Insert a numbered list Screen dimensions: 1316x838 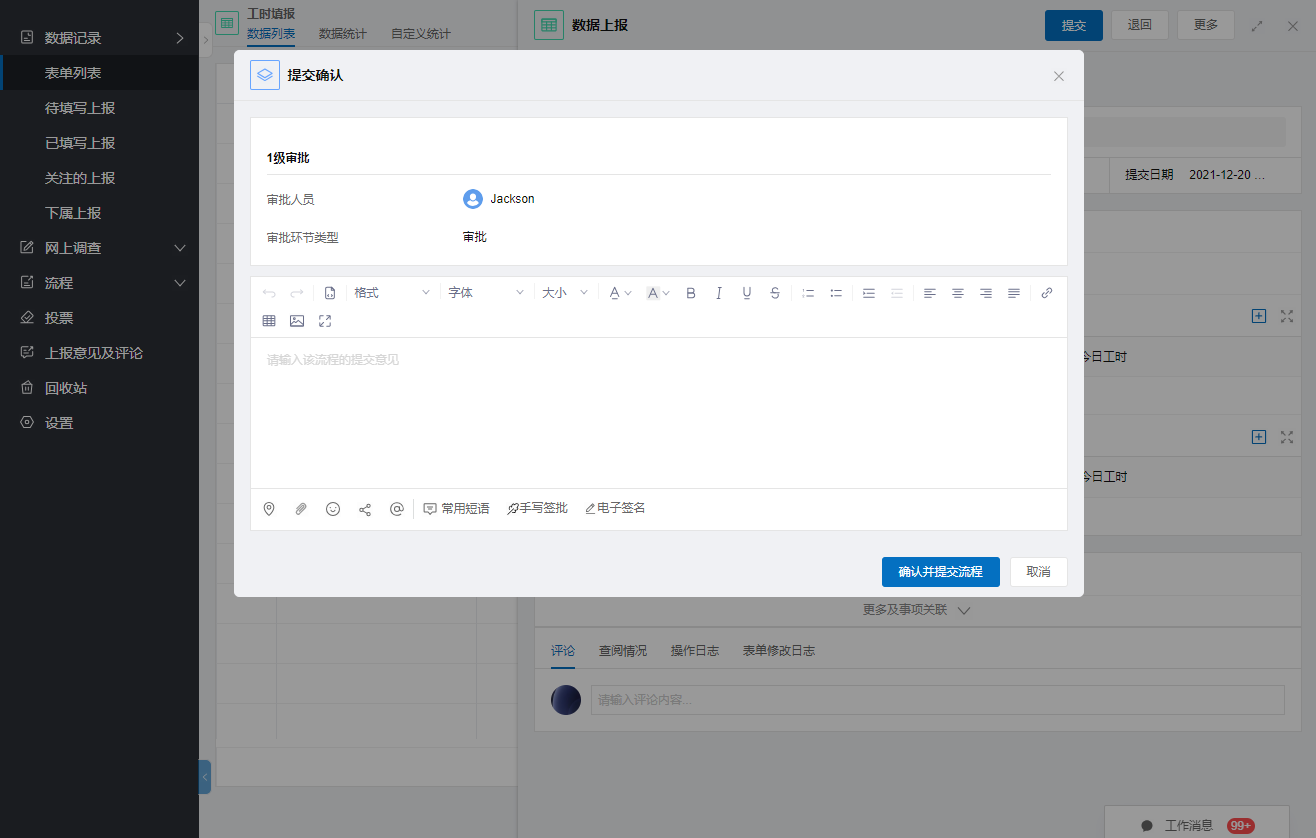(808, 293)
